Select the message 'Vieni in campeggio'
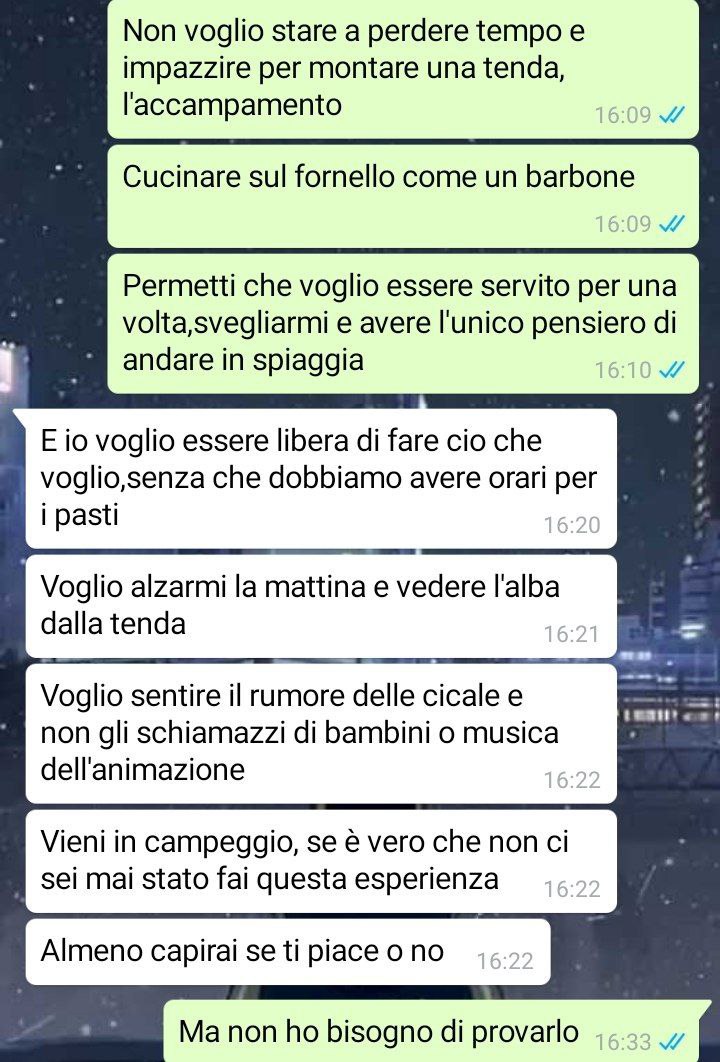 [x=321, y=862]
